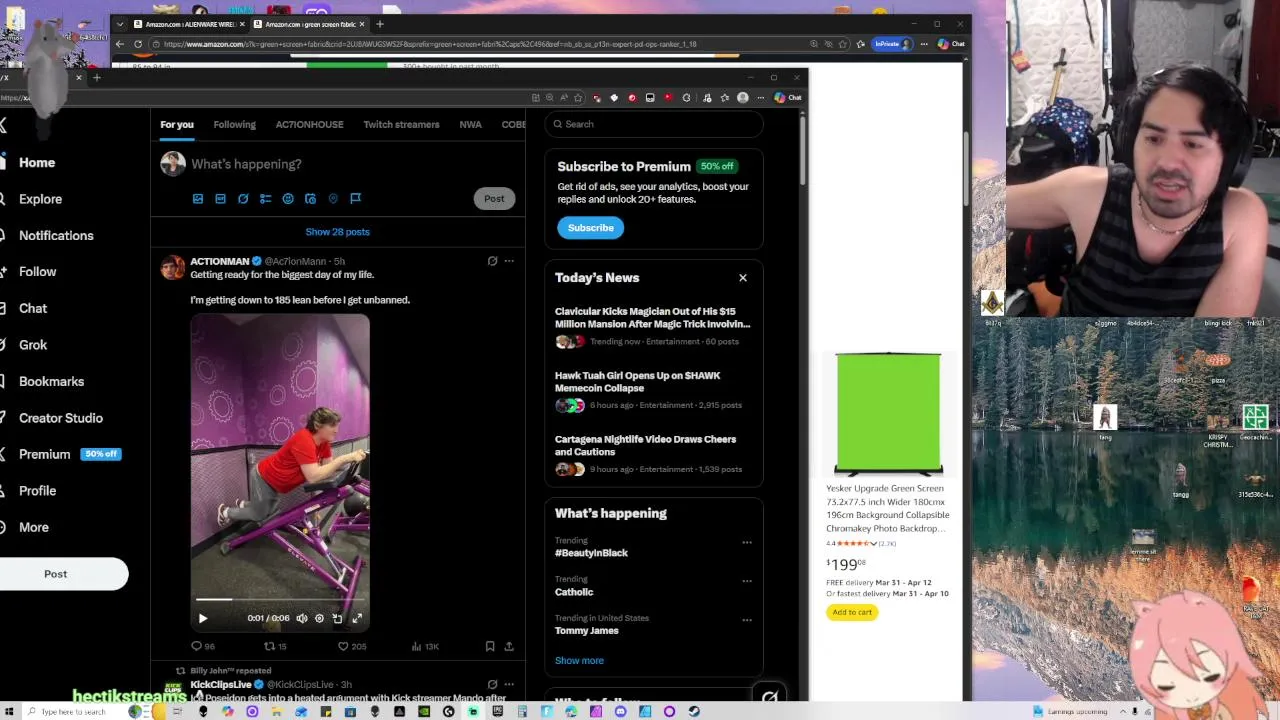This screenshot has height=720, width=1280.
Task: Open the Hawk Tuah Girl news story
Action: point(637,382)
